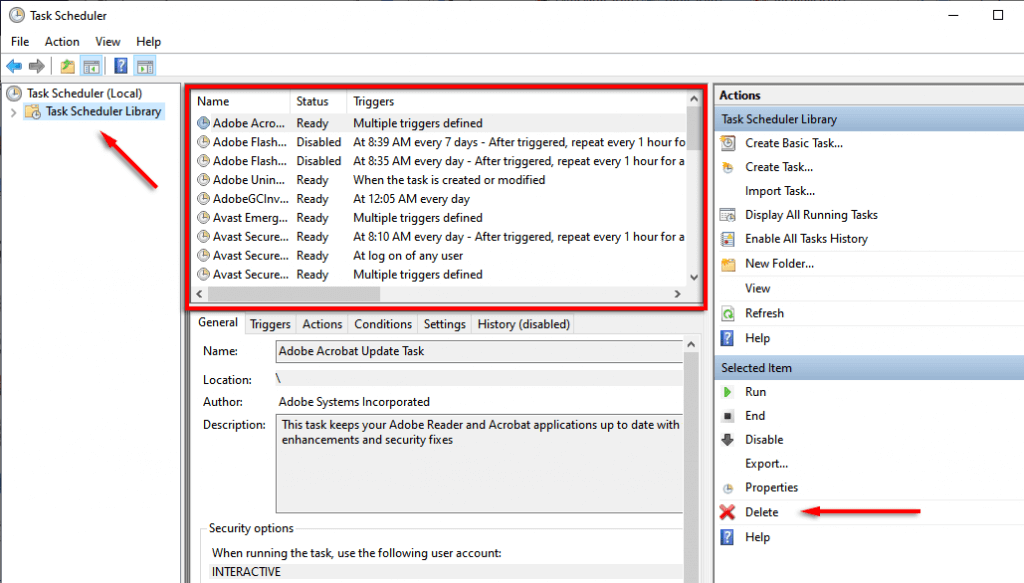This screenshot has width=1024, height=583.
Task: Open the Action menu
Action: click(x=62, y=42)
